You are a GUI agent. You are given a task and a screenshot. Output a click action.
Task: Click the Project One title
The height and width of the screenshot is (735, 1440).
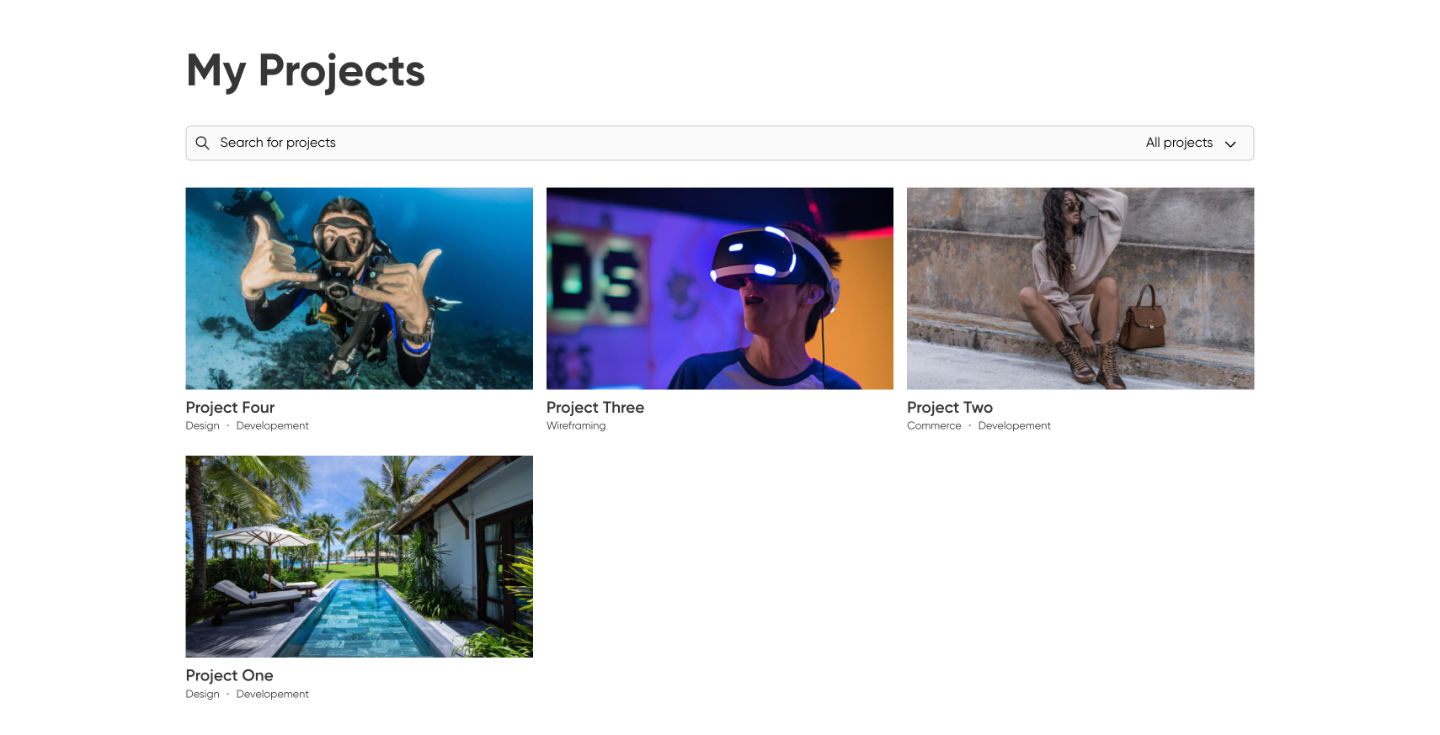tap(229, 675)
